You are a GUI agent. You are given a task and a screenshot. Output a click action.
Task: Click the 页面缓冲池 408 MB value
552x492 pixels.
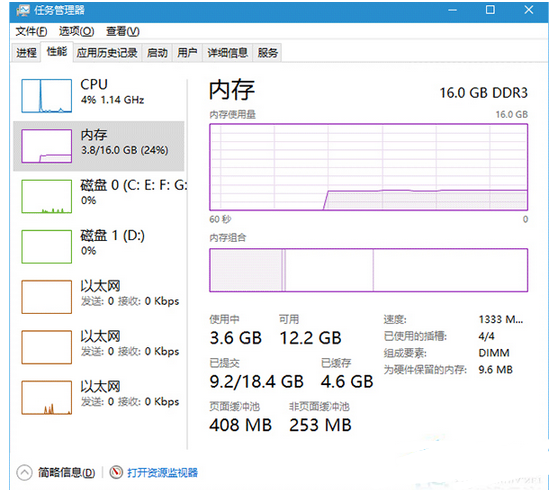click(240, 425)
